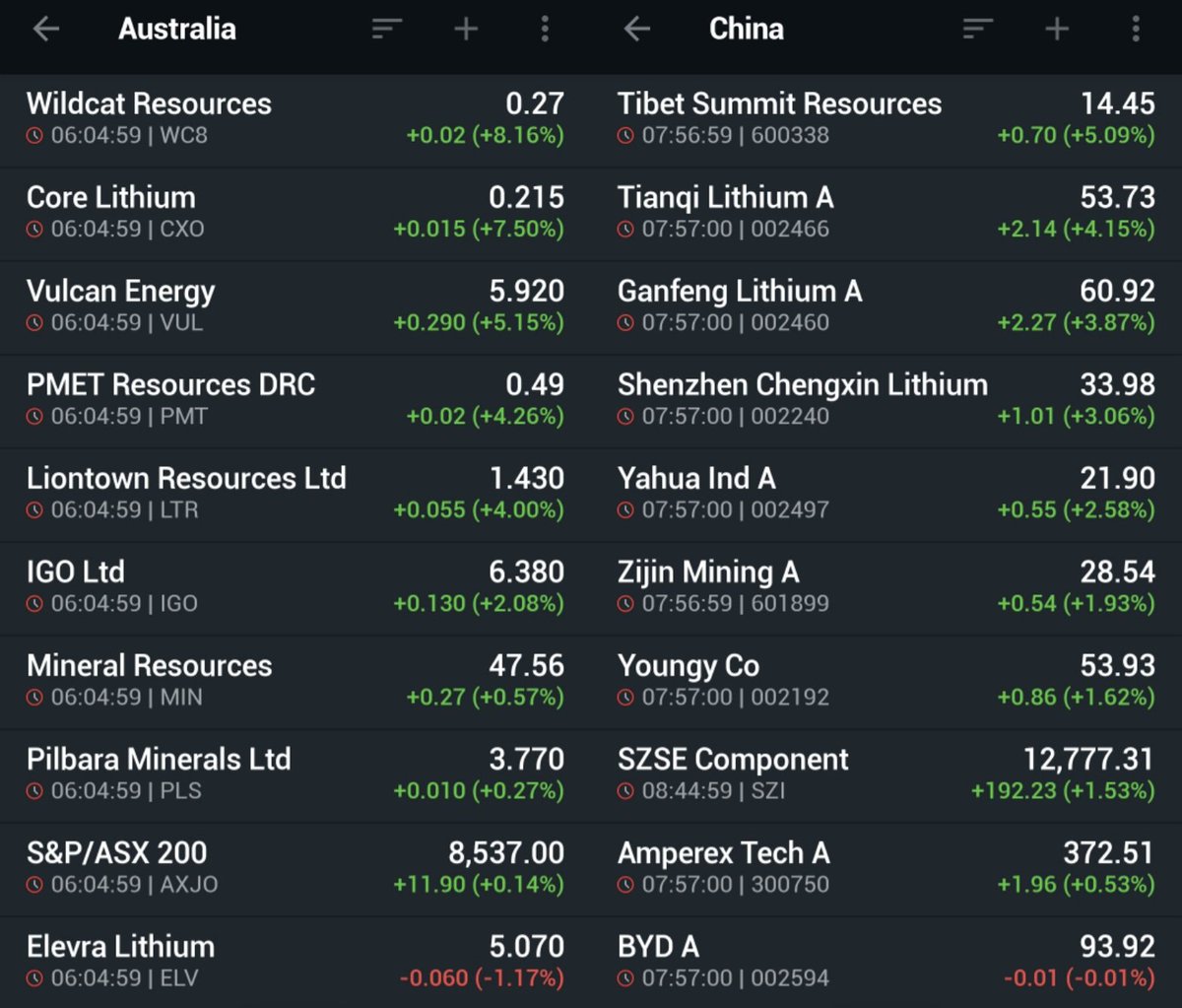Open SZSE Component index quote
This screenshot has height=1008, width=1182.
coord(886,775)
